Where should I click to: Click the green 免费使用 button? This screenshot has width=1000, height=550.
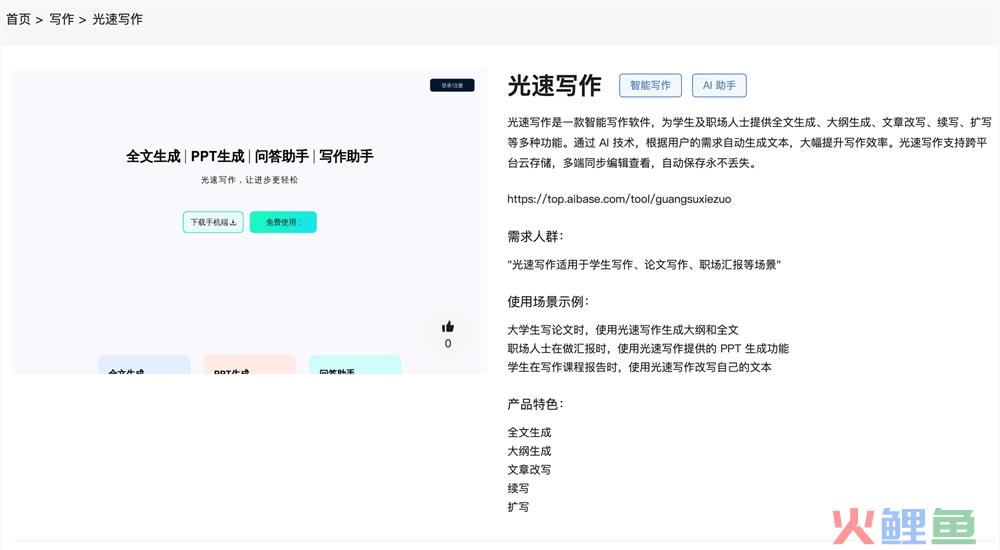coord(283,222)
